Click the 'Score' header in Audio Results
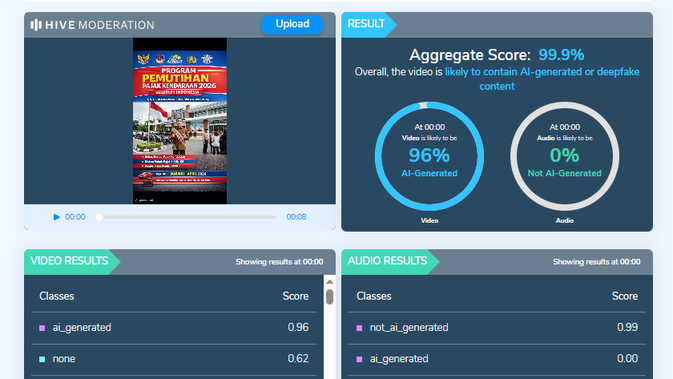Viewport: 673px width, 379px height. (x=625, y=296)
